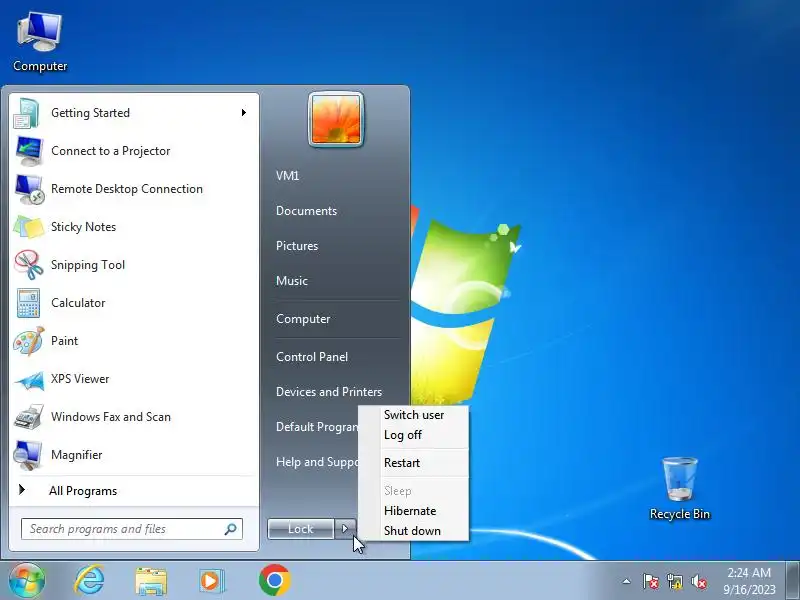
Task: Click the Calculator icon
Action: 28,303
